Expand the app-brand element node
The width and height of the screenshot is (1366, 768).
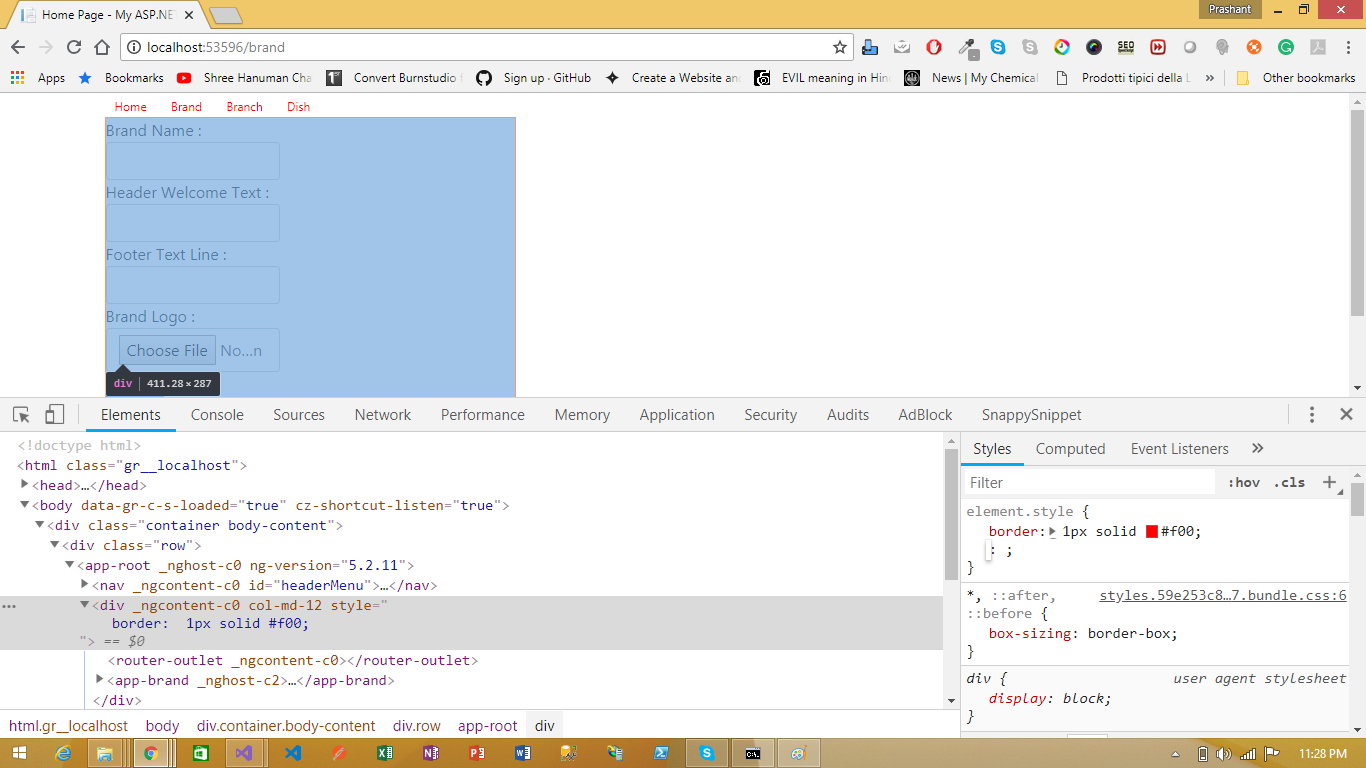click(100, 680)
